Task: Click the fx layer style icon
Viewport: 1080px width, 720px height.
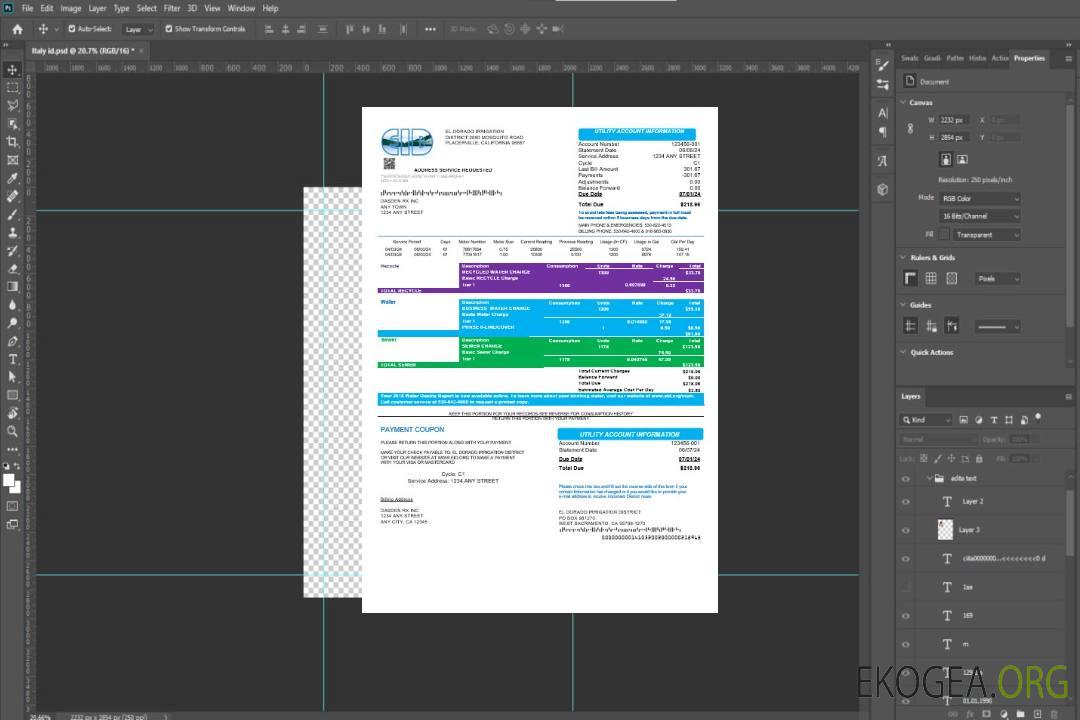Action: pyautogui.click(x=970, y=714)
